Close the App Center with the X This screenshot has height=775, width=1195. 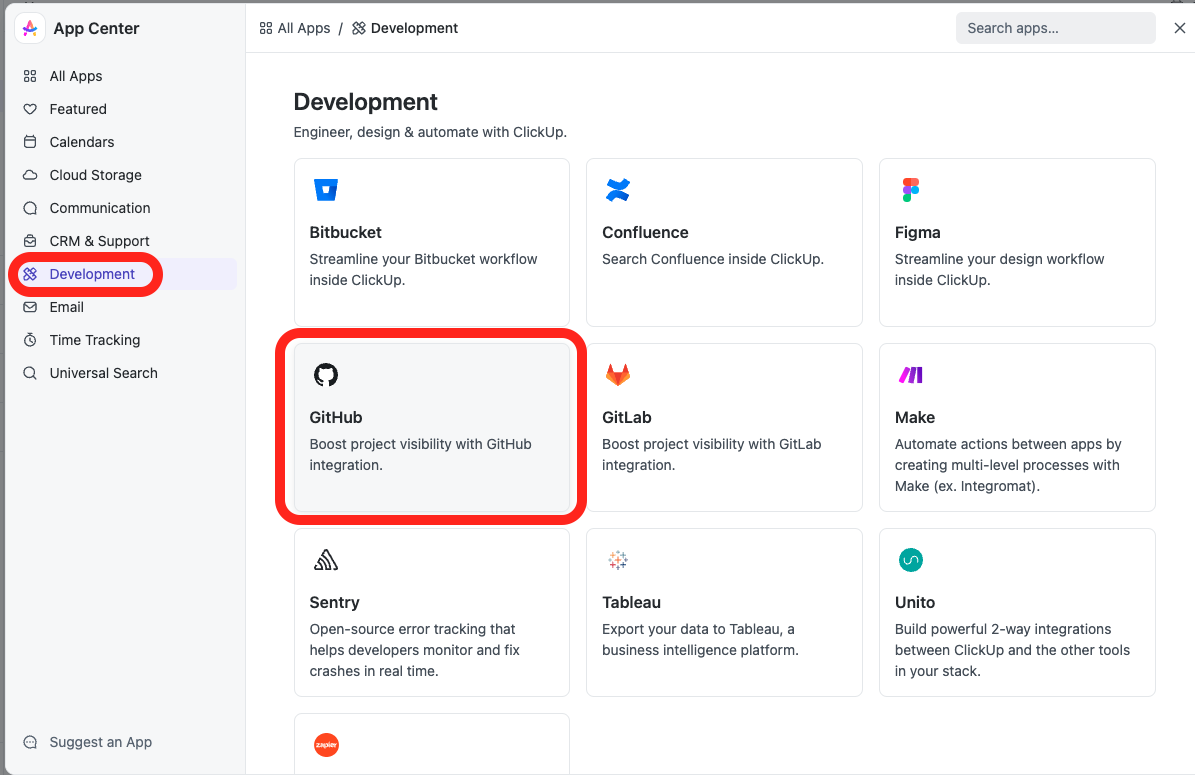1179,28
